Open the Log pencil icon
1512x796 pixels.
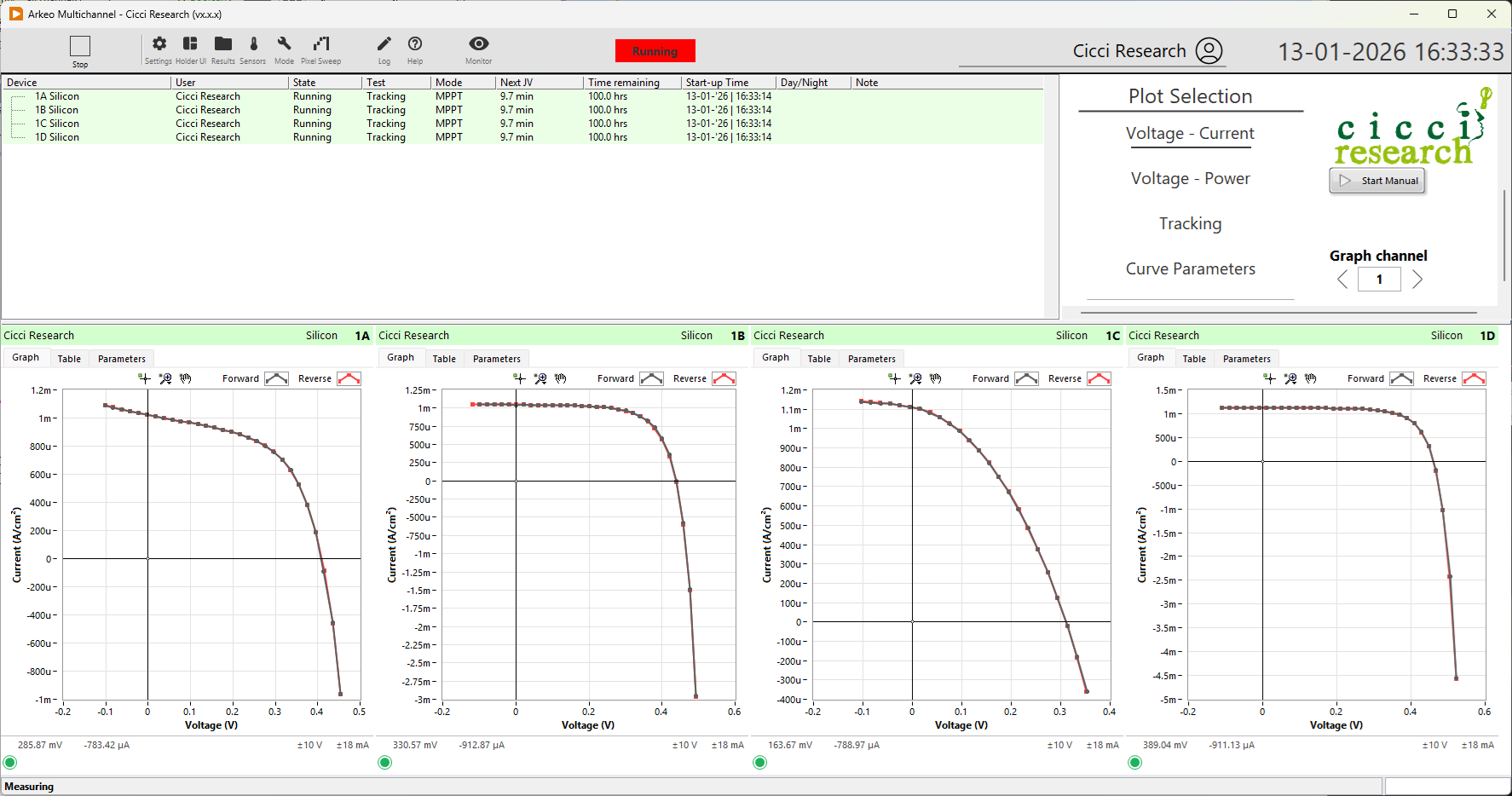pyautogui.click(x=384, y=45)
